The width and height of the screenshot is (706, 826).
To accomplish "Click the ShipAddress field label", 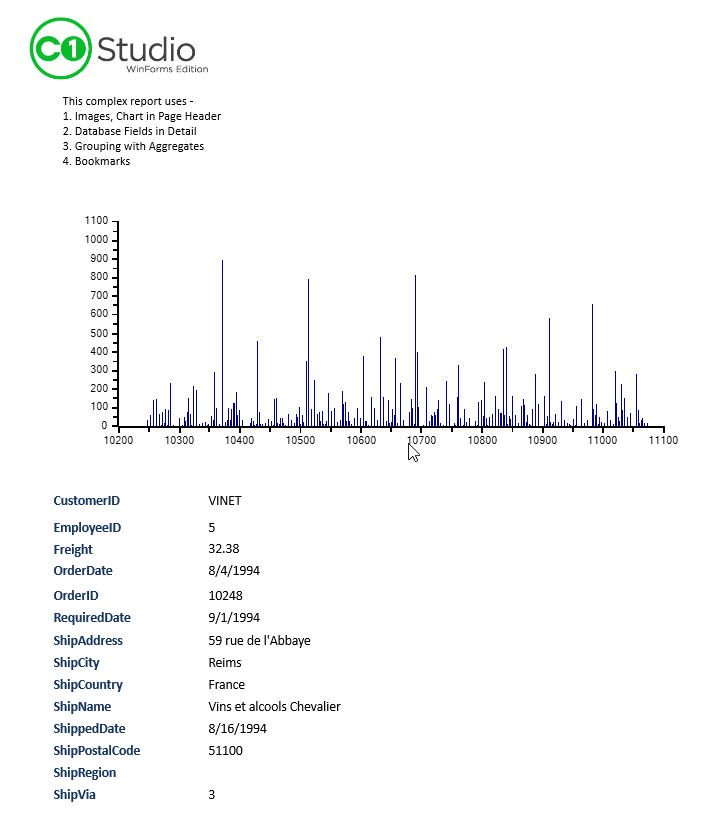I will pyautogui.click(x=88, y=641).
